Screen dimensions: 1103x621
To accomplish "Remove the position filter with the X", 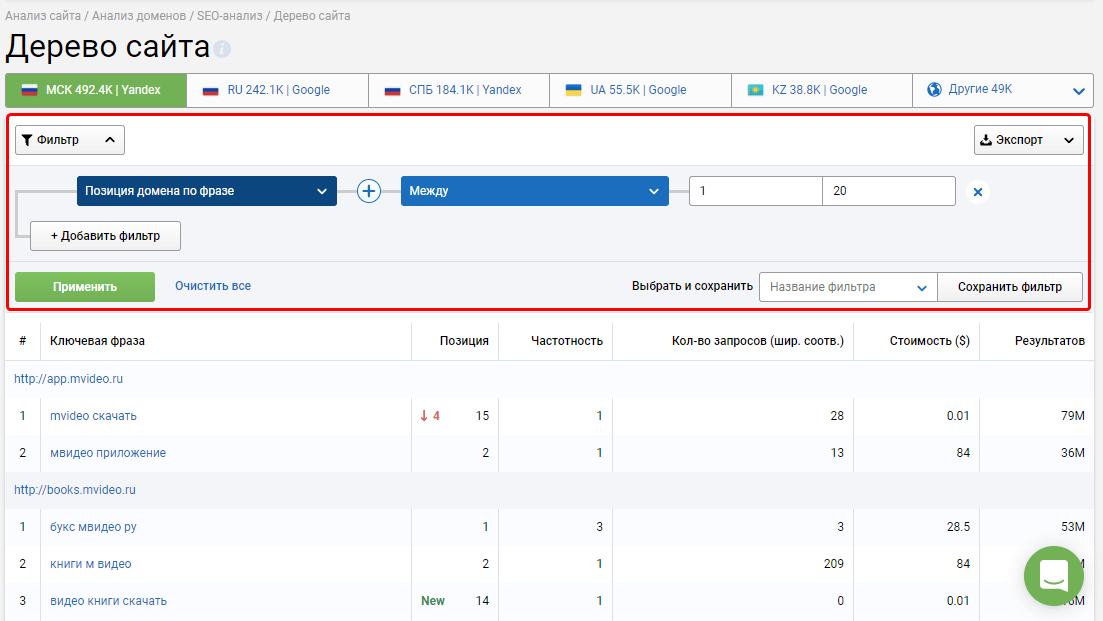I will (x=978, y=192).
